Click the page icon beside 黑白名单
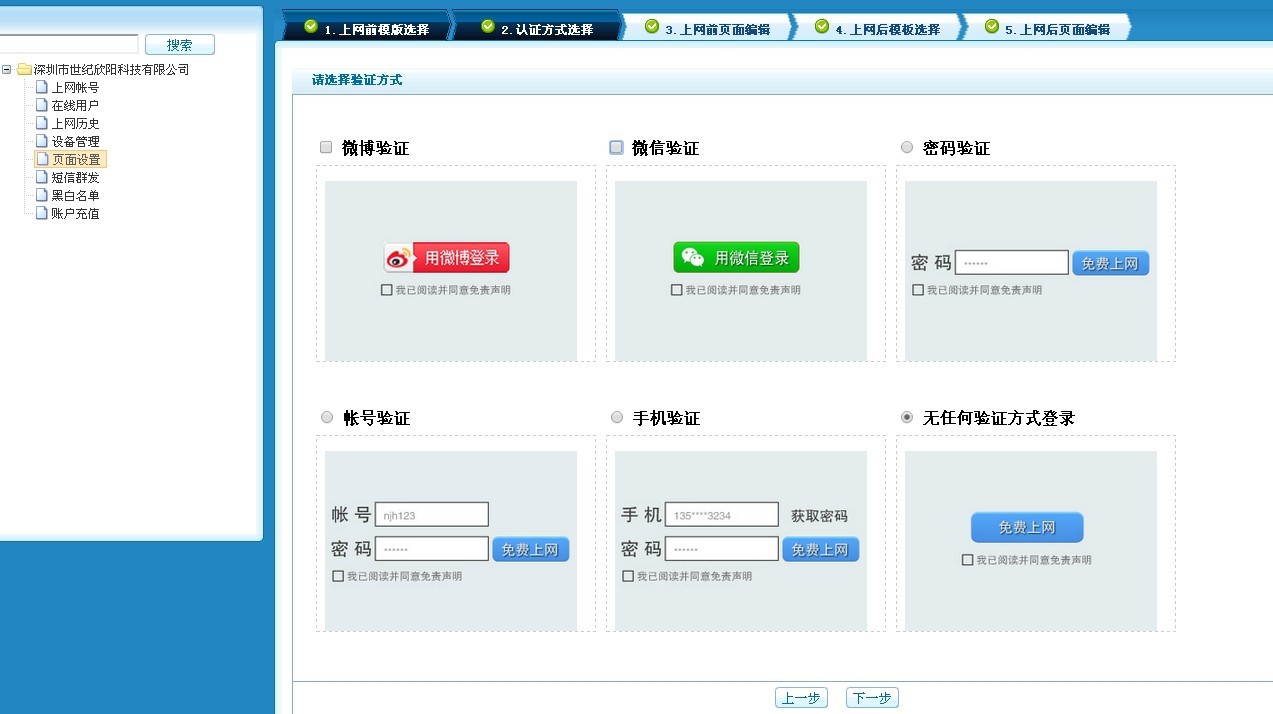This screenshot has height=714, width=1273. [42, 195]
